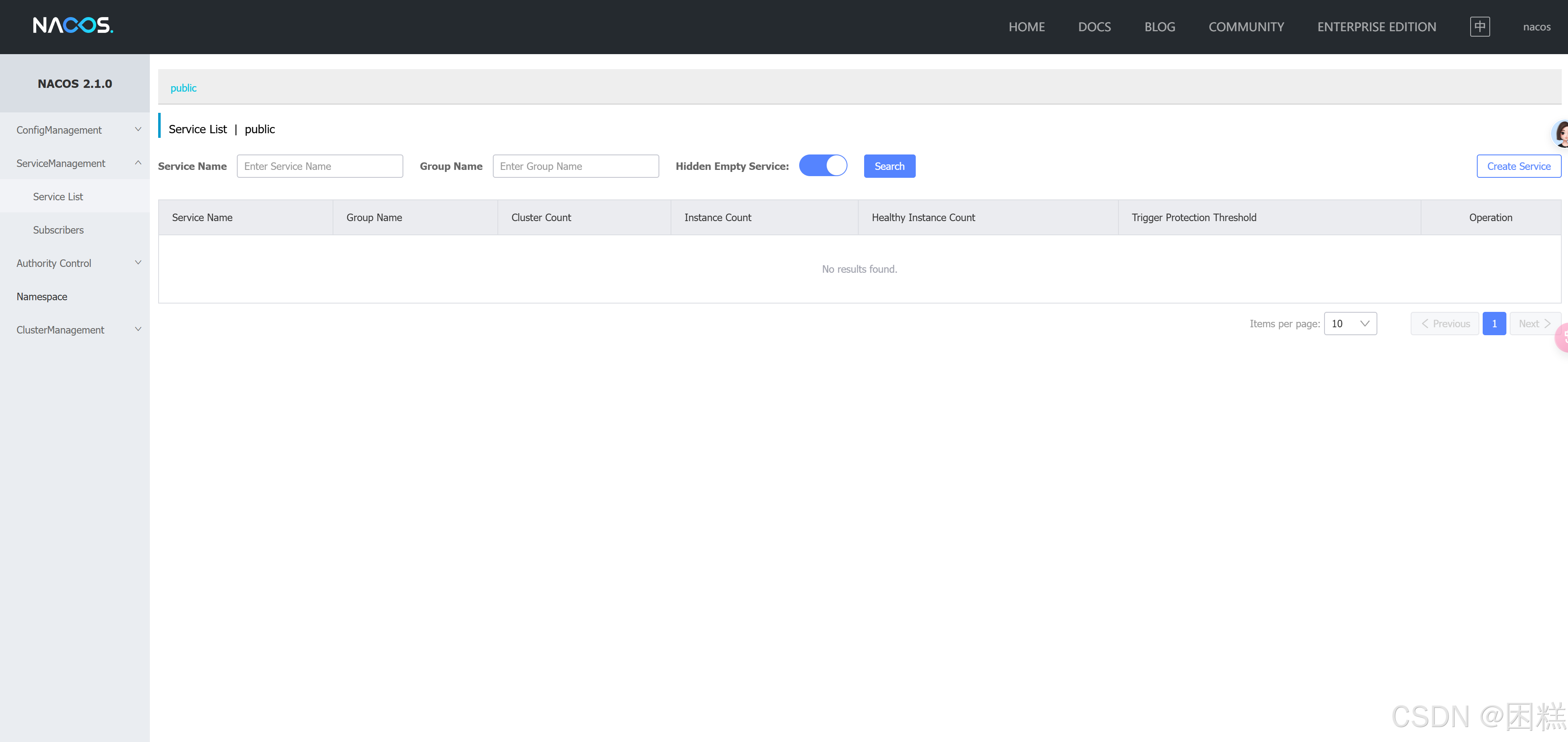Open the DOCS link in header

tap(1094, 27)
